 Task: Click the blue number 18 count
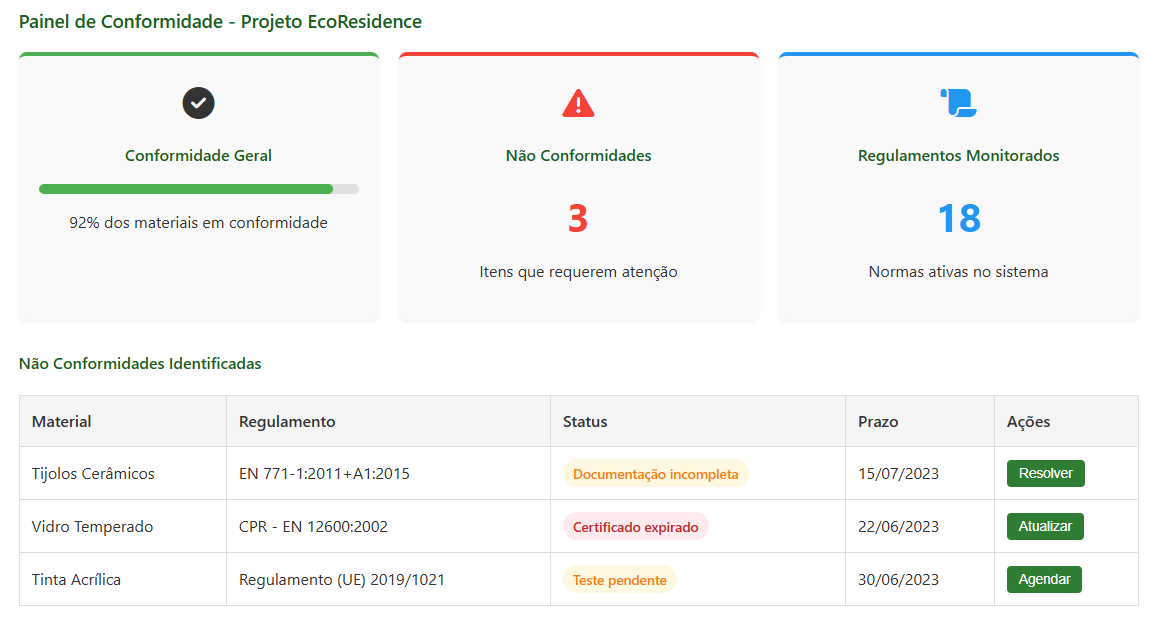coord(958,219)
